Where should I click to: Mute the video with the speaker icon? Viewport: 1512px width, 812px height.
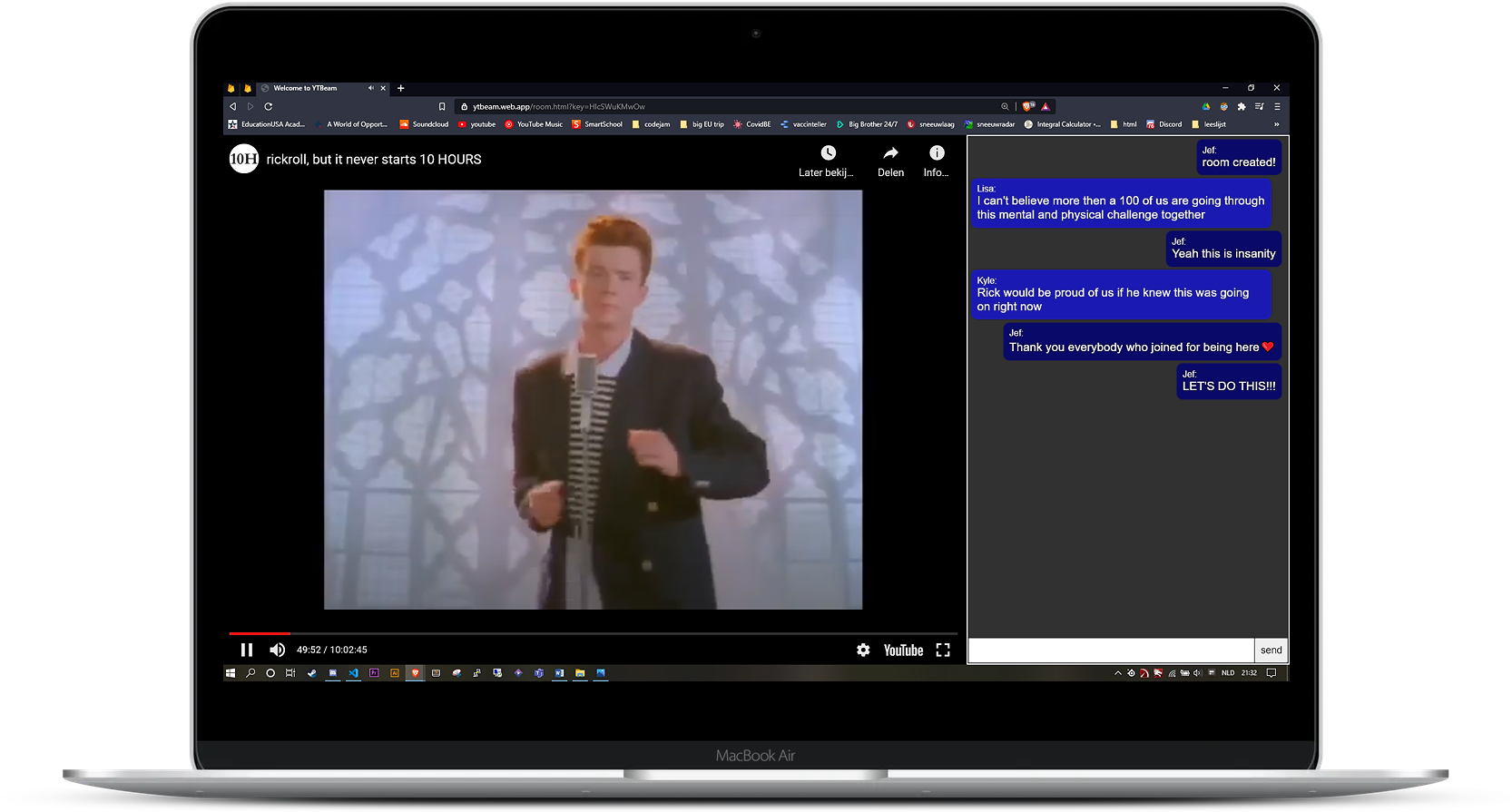click(x=277, y=650)
